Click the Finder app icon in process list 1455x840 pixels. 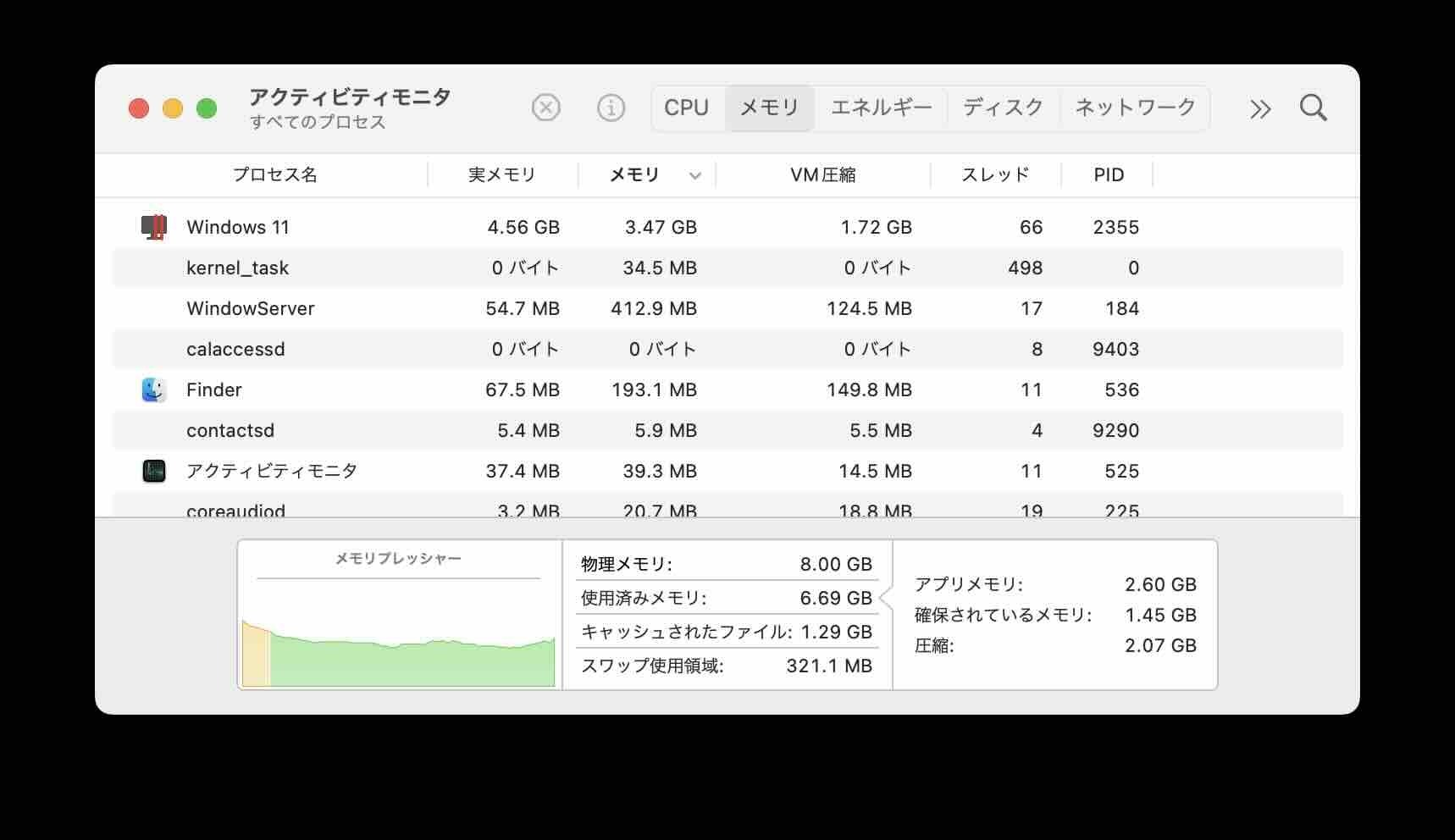tap(154, 390)
